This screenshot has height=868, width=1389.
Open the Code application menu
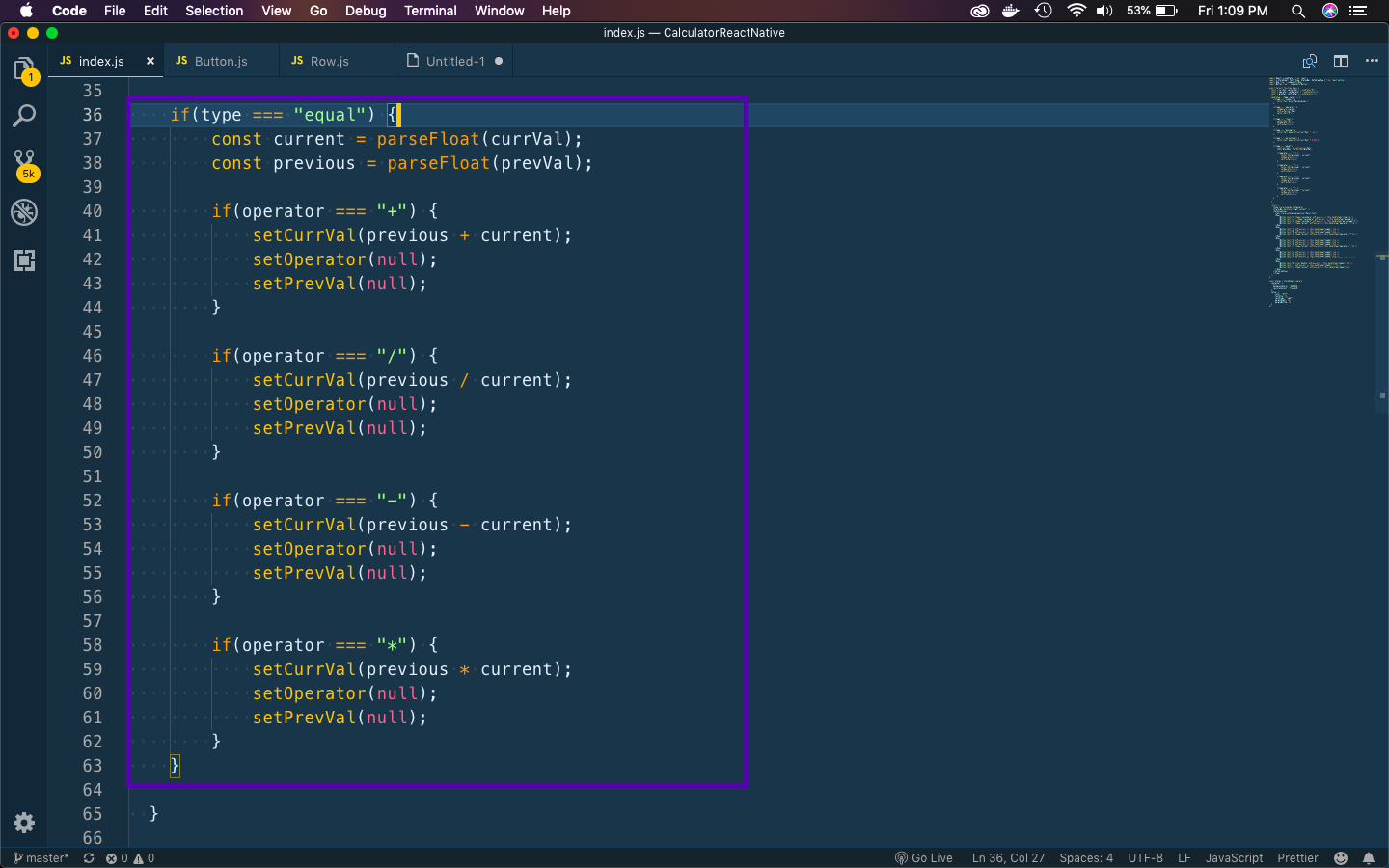coord(69,11)
